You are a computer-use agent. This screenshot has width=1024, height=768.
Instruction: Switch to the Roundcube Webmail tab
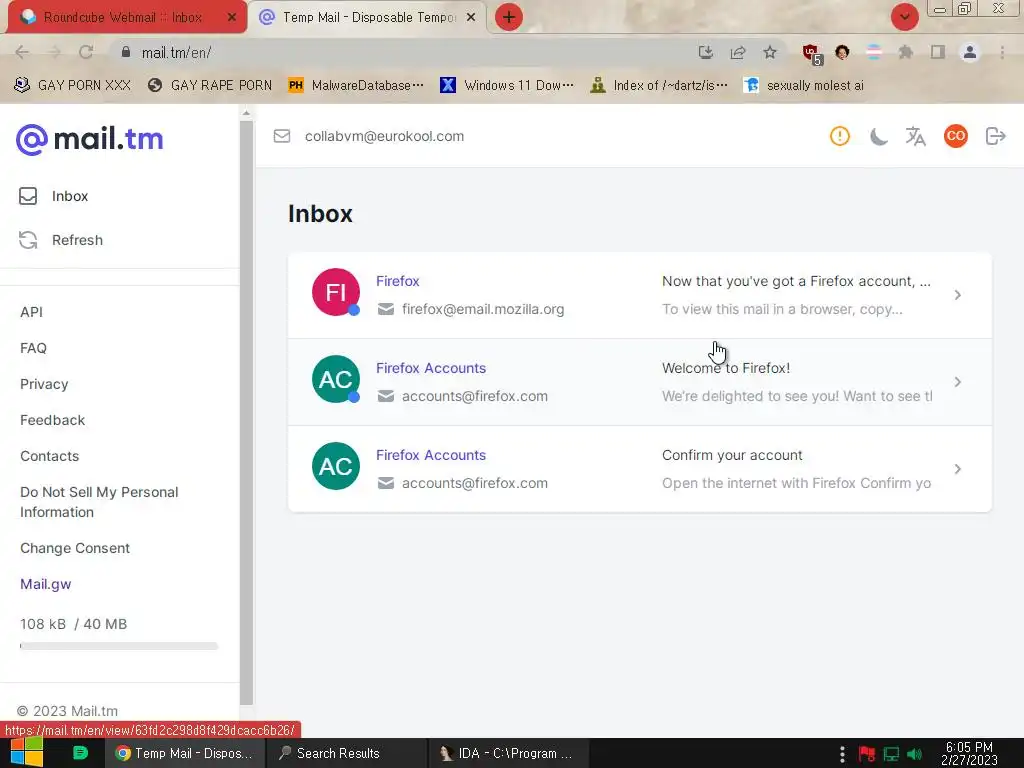(x=123, y=18)
